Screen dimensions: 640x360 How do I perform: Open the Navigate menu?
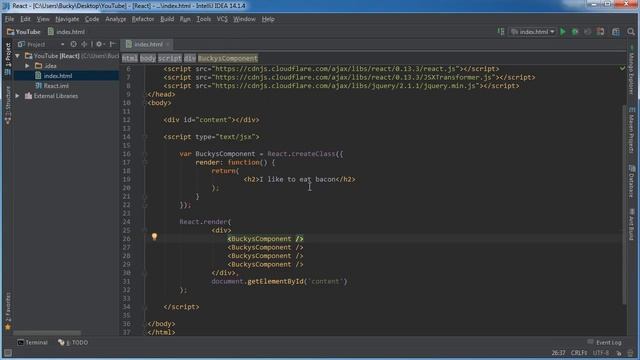67,19
